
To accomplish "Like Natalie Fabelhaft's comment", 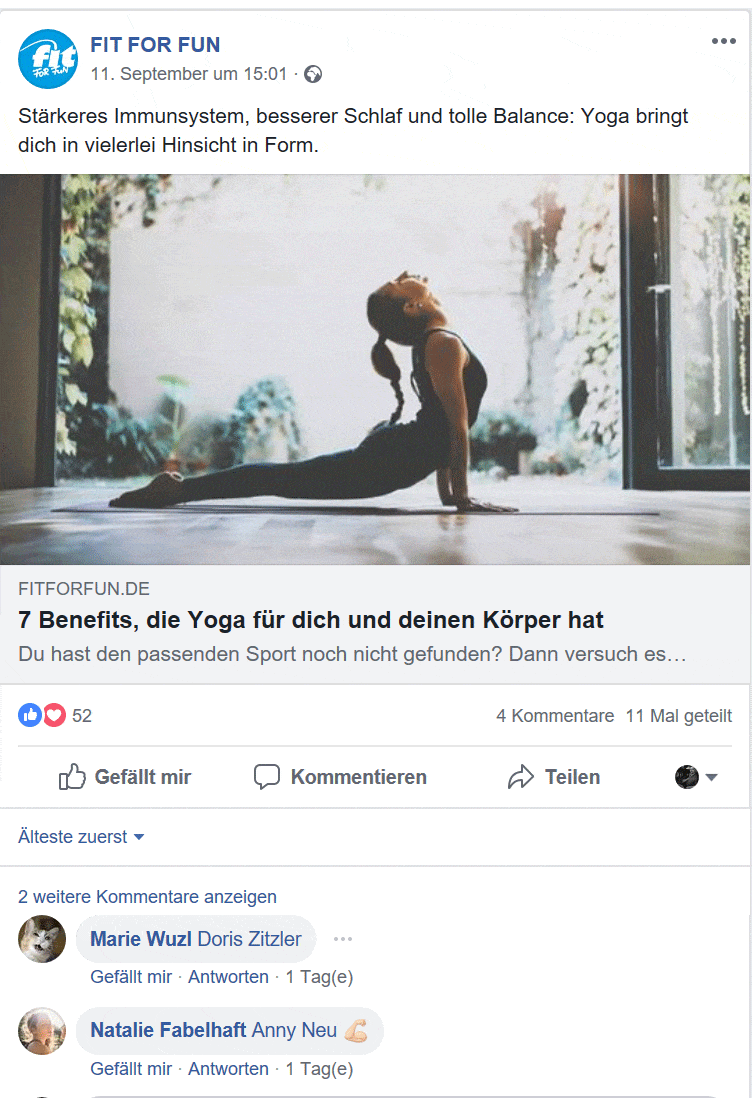I will [x=131, y=1069].
